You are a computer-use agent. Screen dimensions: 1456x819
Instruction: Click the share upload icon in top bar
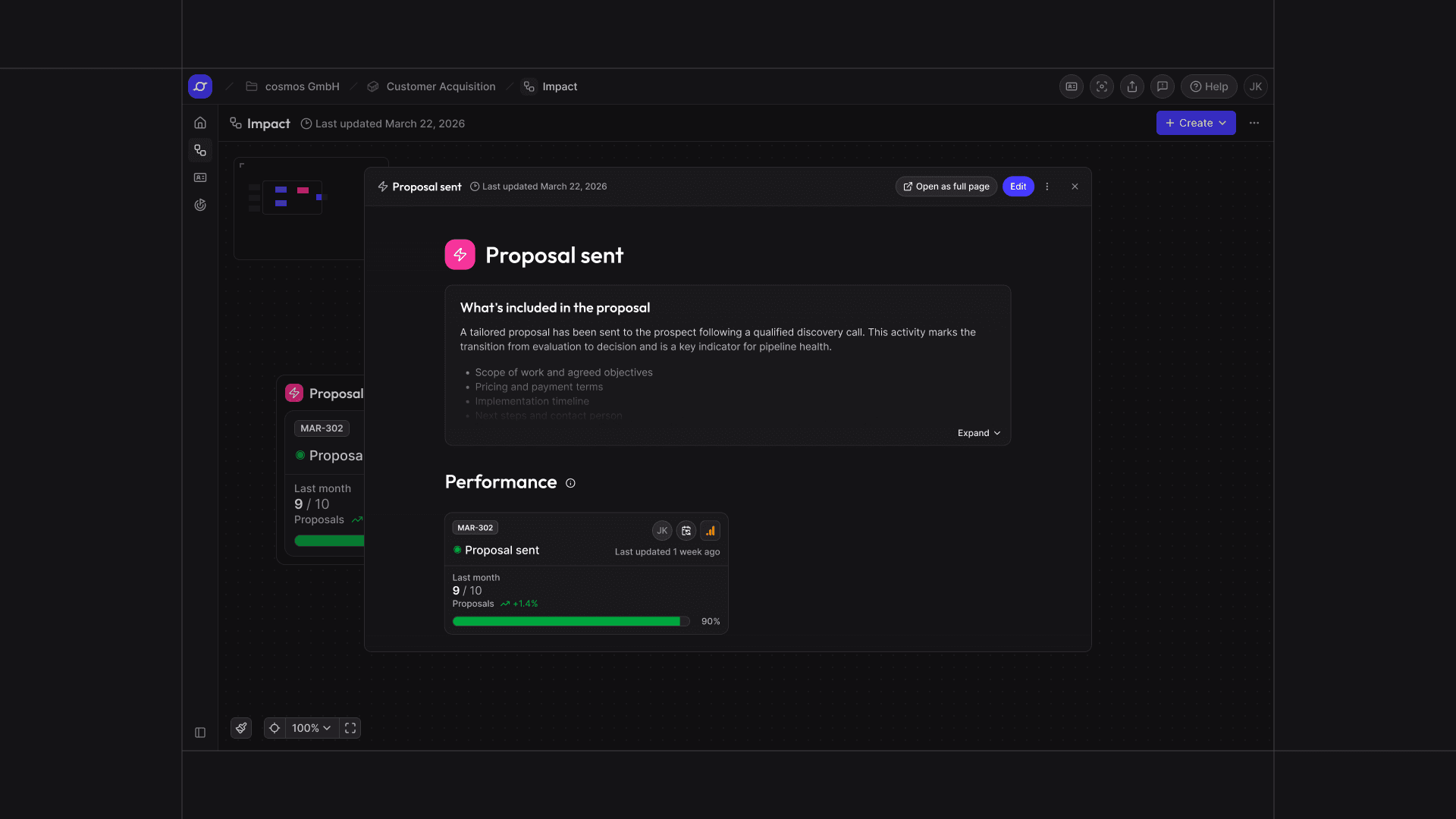pyautogui.click(x=1132, y=86)
